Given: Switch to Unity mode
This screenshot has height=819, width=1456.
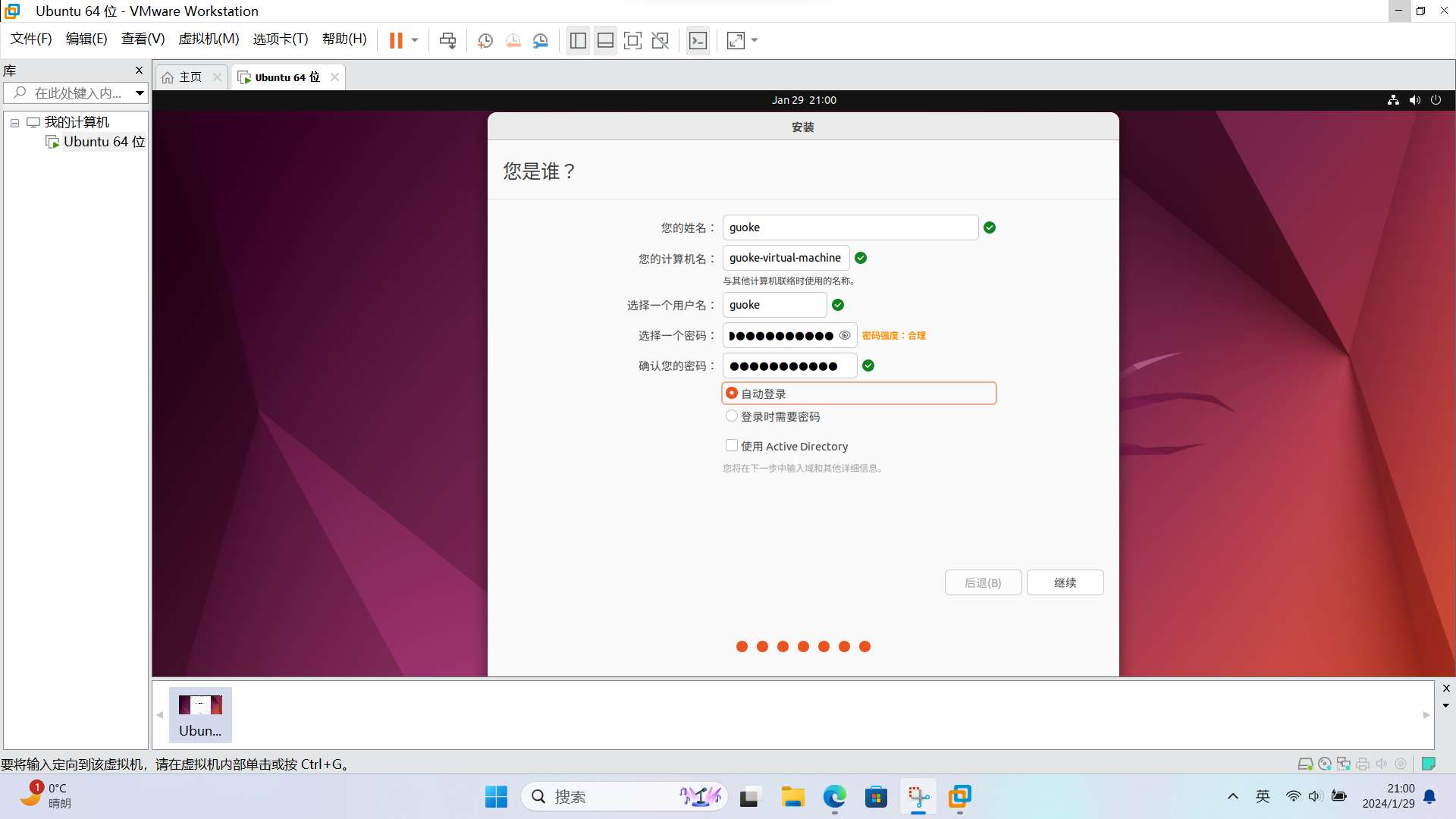Looking at the screenshot, I should tap(660, 40).
